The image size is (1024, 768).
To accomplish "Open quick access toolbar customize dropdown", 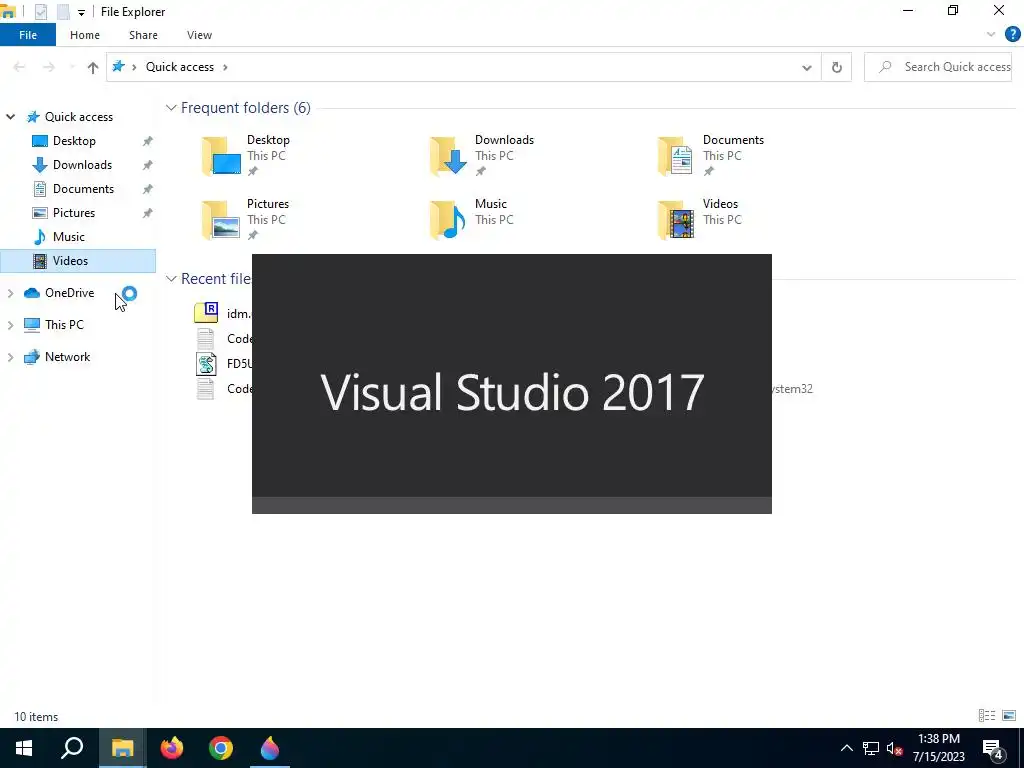I will pos(81,12).
